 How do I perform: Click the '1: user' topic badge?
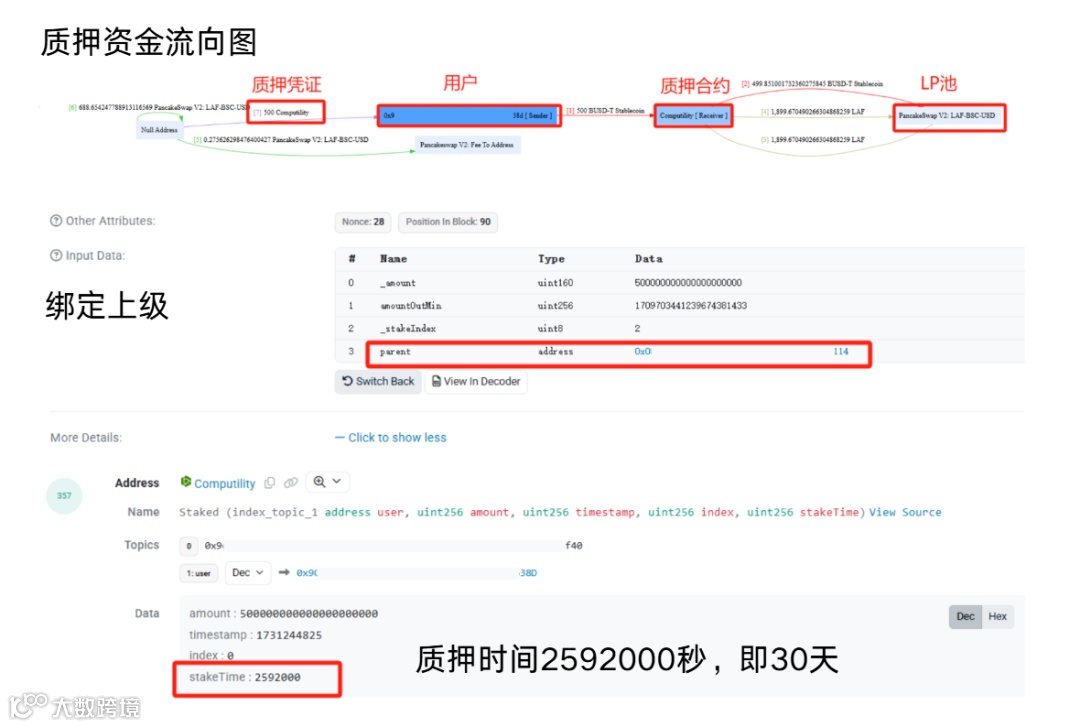[198, 573]
